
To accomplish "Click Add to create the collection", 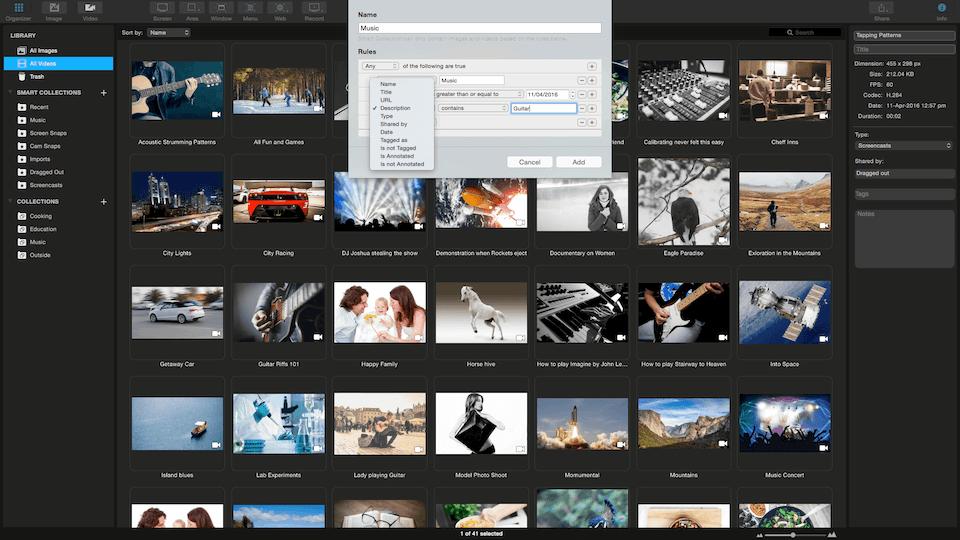I will [578, 162].
